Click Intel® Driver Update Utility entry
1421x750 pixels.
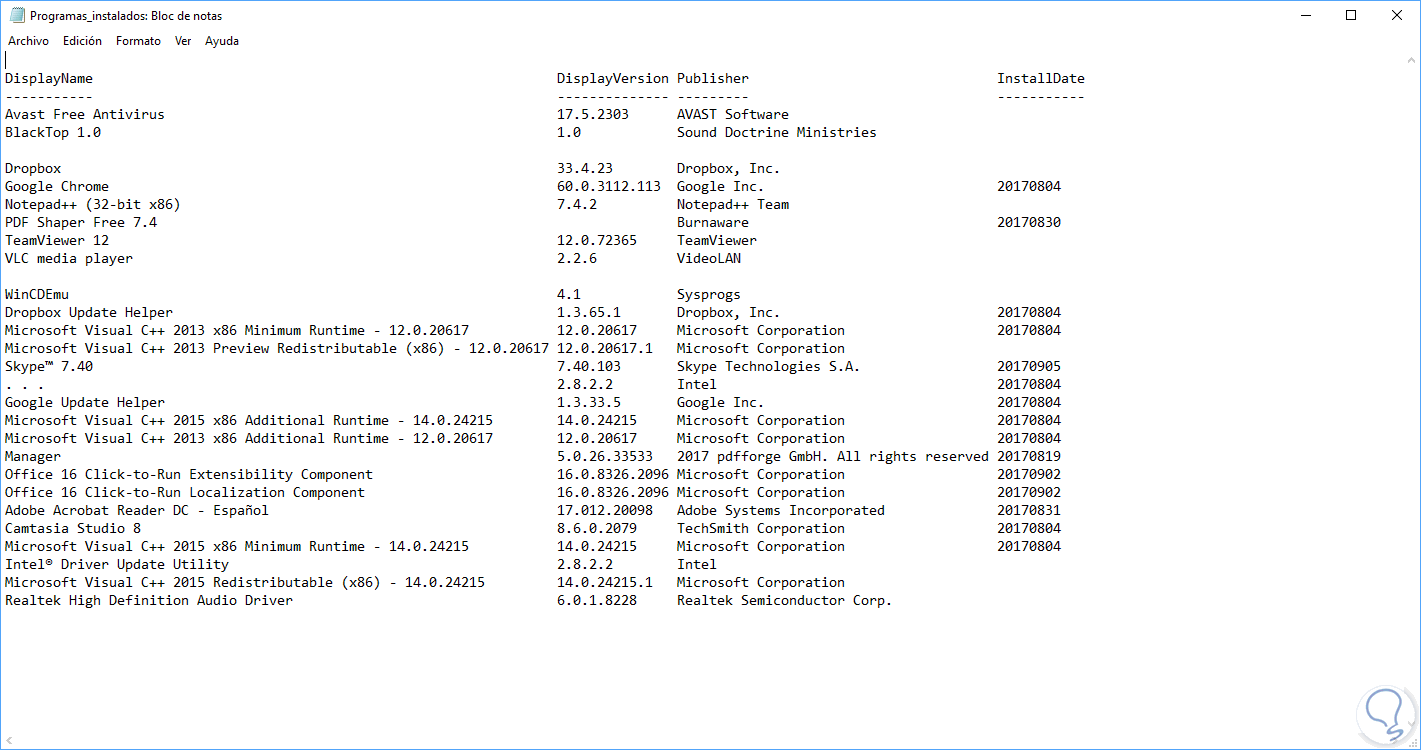pos(117,564)
